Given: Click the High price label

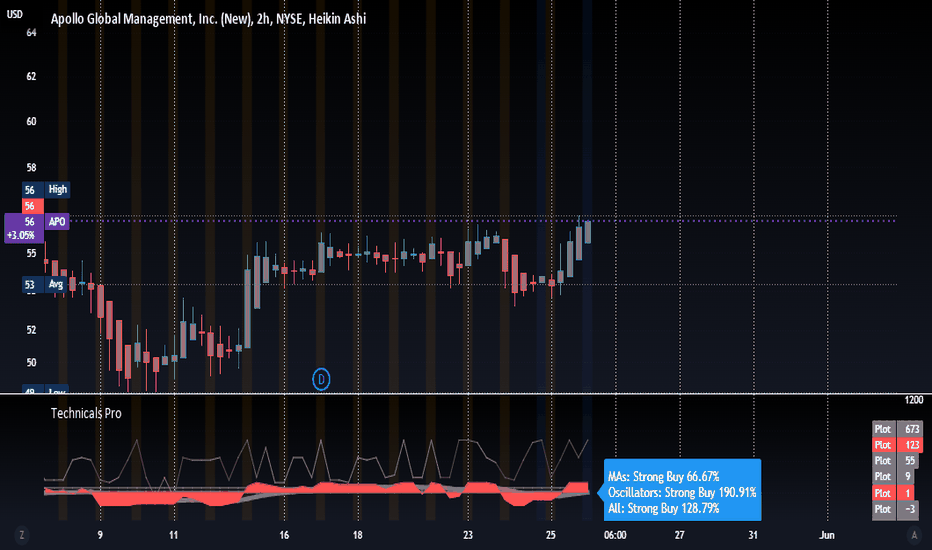Looking at the screenshot, I should 58,190.
